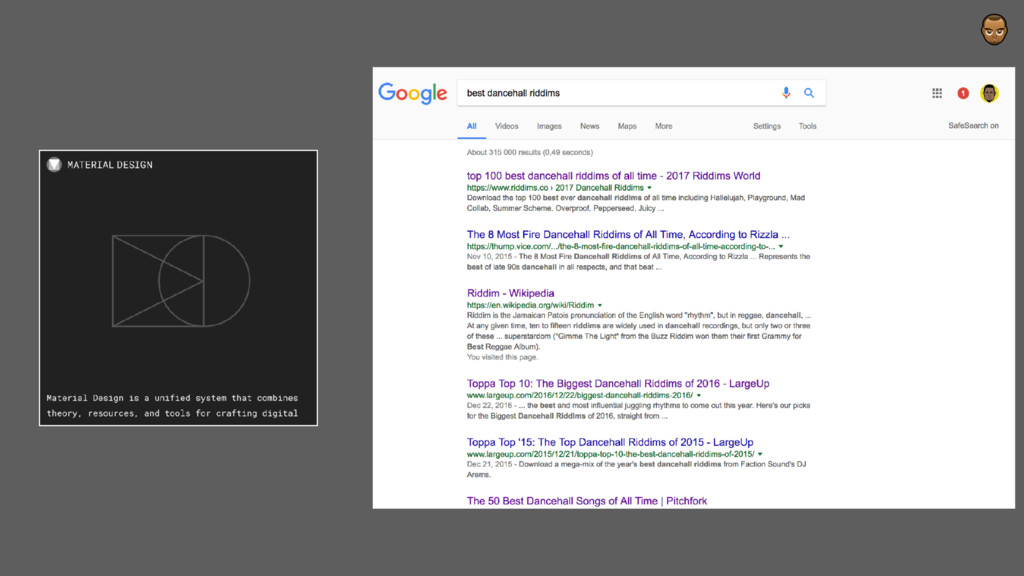Select the All search tab
The height and width of the screenshot is (576, 1024).
click(x=472, y=126)
